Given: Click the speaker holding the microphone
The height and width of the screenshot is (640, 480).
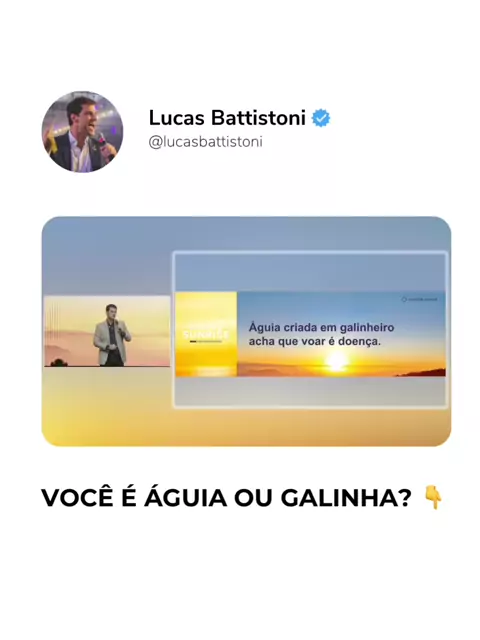Looking at the screenshot, I should (111, 335).
